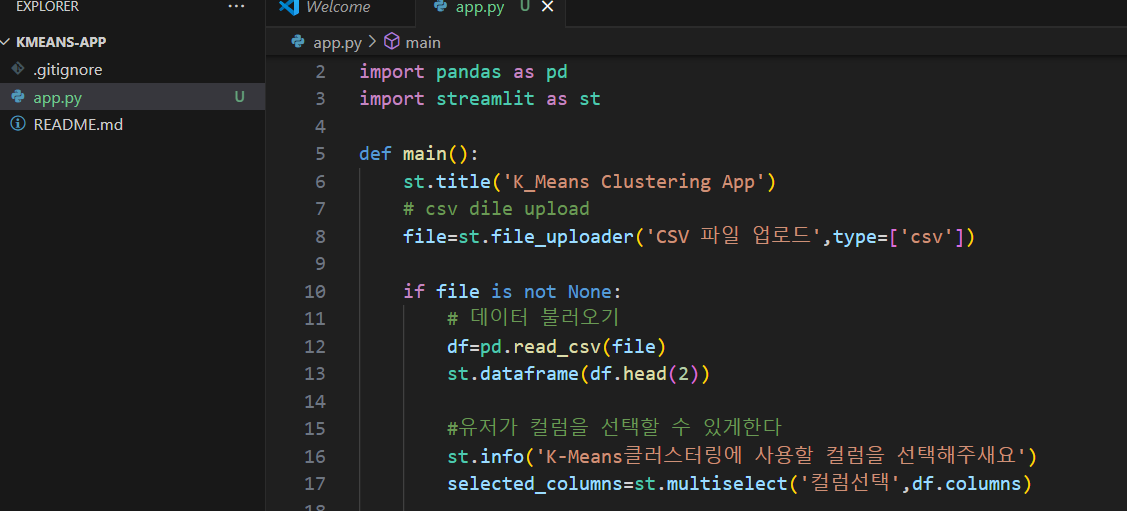The width and height of the screenshot is (1127, 511).
Task: Click the type=['csv'] argument
Action: click(x=898, y=236)
